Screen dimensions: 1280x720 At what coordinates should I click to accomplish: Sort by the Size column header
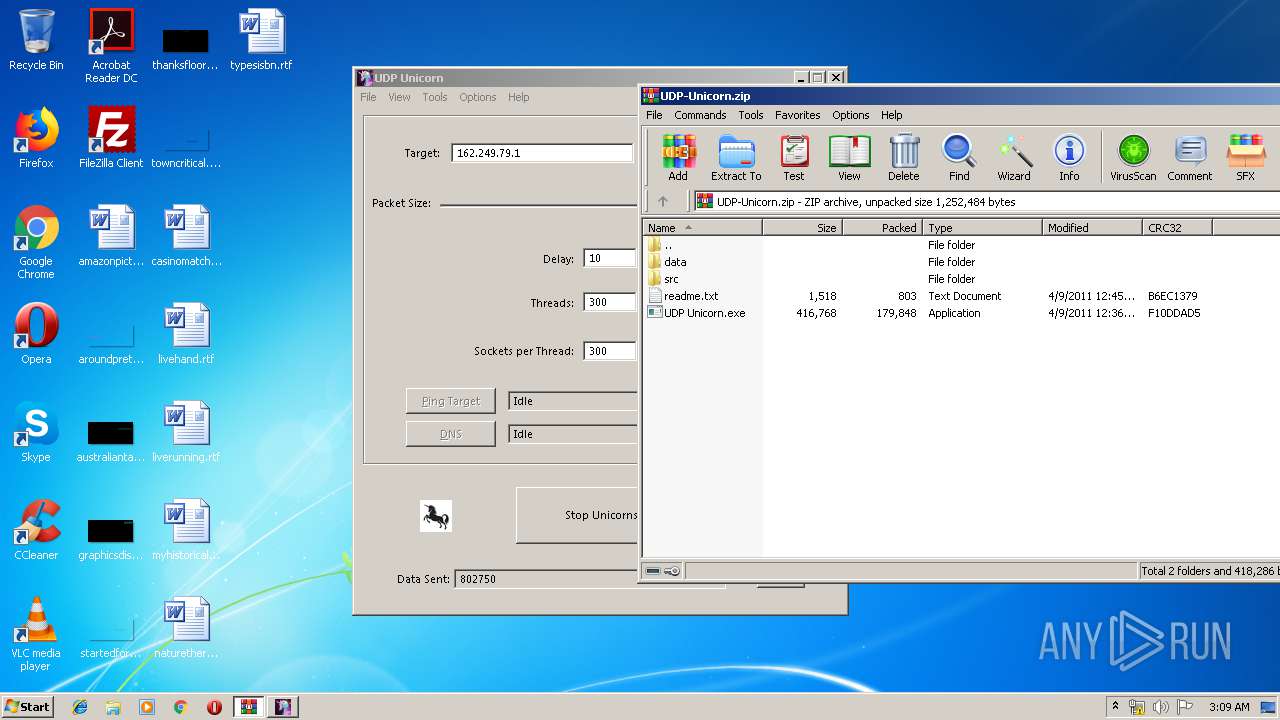pos(803,228)
